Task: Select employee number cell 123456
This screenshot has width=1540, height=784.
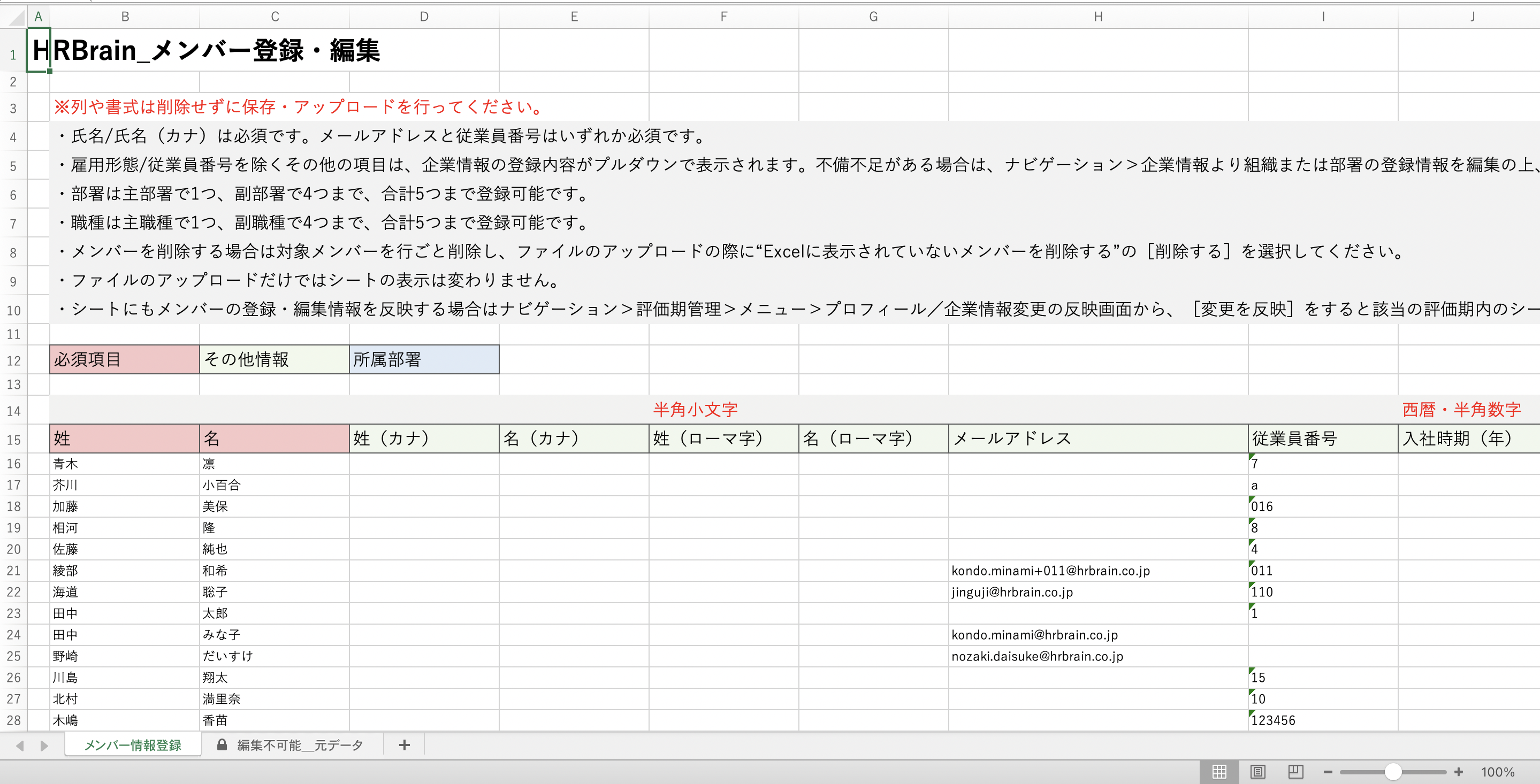Action: [x=1323, y=720]
